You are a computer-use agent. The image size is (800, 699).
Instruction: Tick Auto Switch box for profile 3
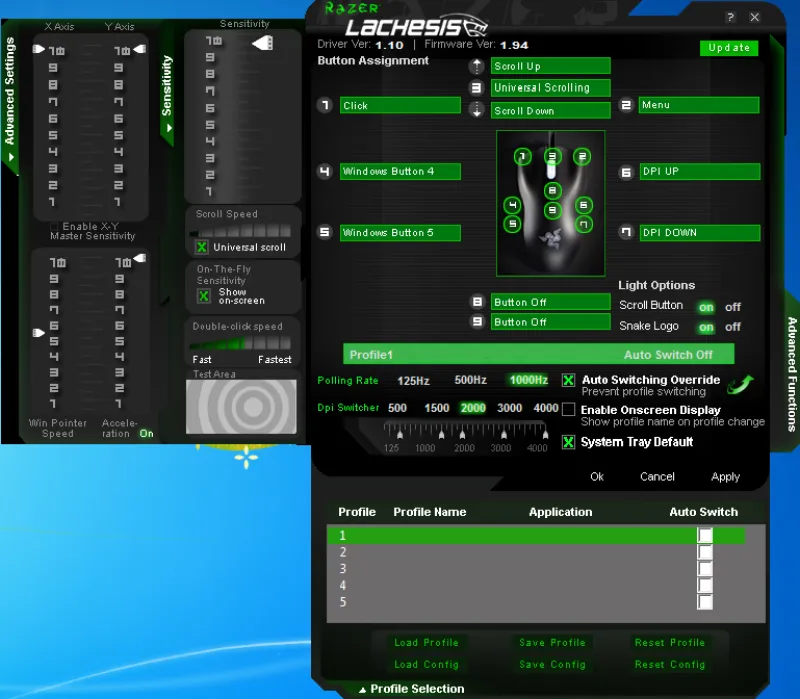point(705,568)
